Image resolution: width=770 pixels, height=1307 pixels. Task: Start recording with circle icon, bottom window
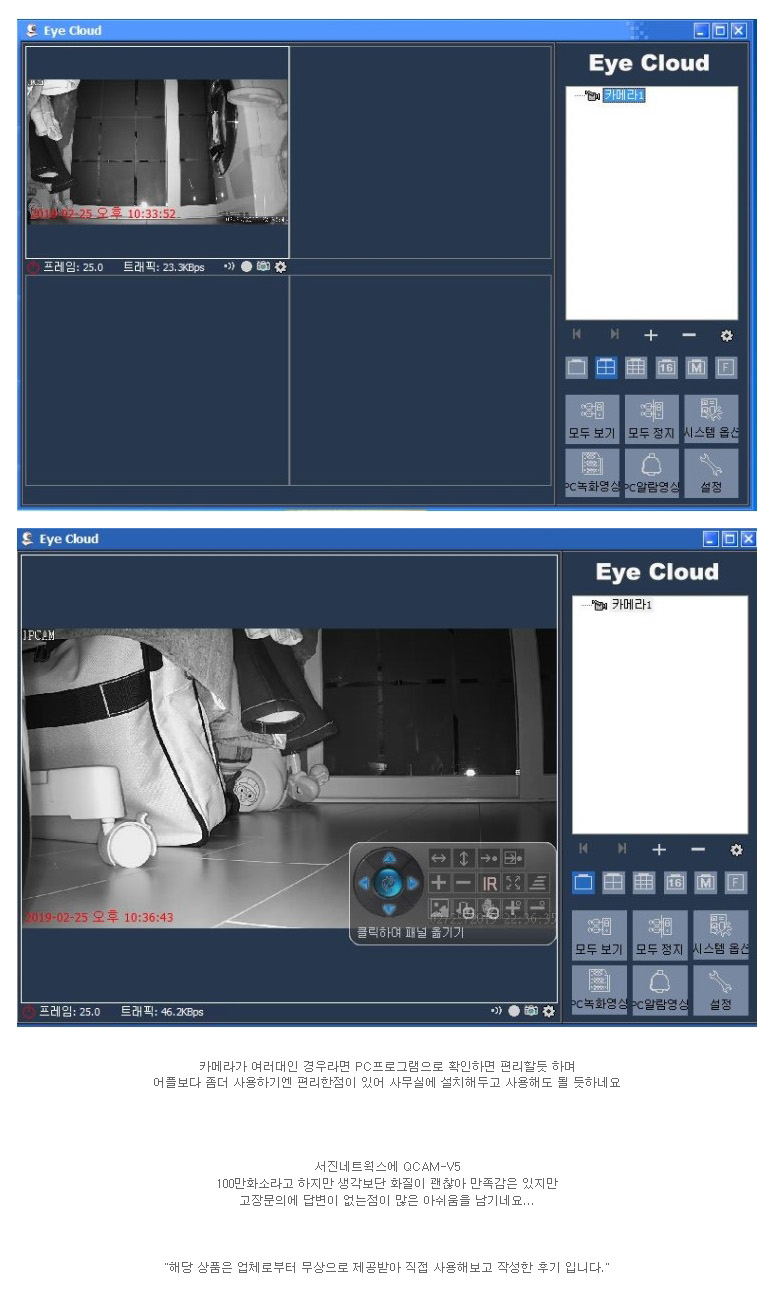[514, 1011]
